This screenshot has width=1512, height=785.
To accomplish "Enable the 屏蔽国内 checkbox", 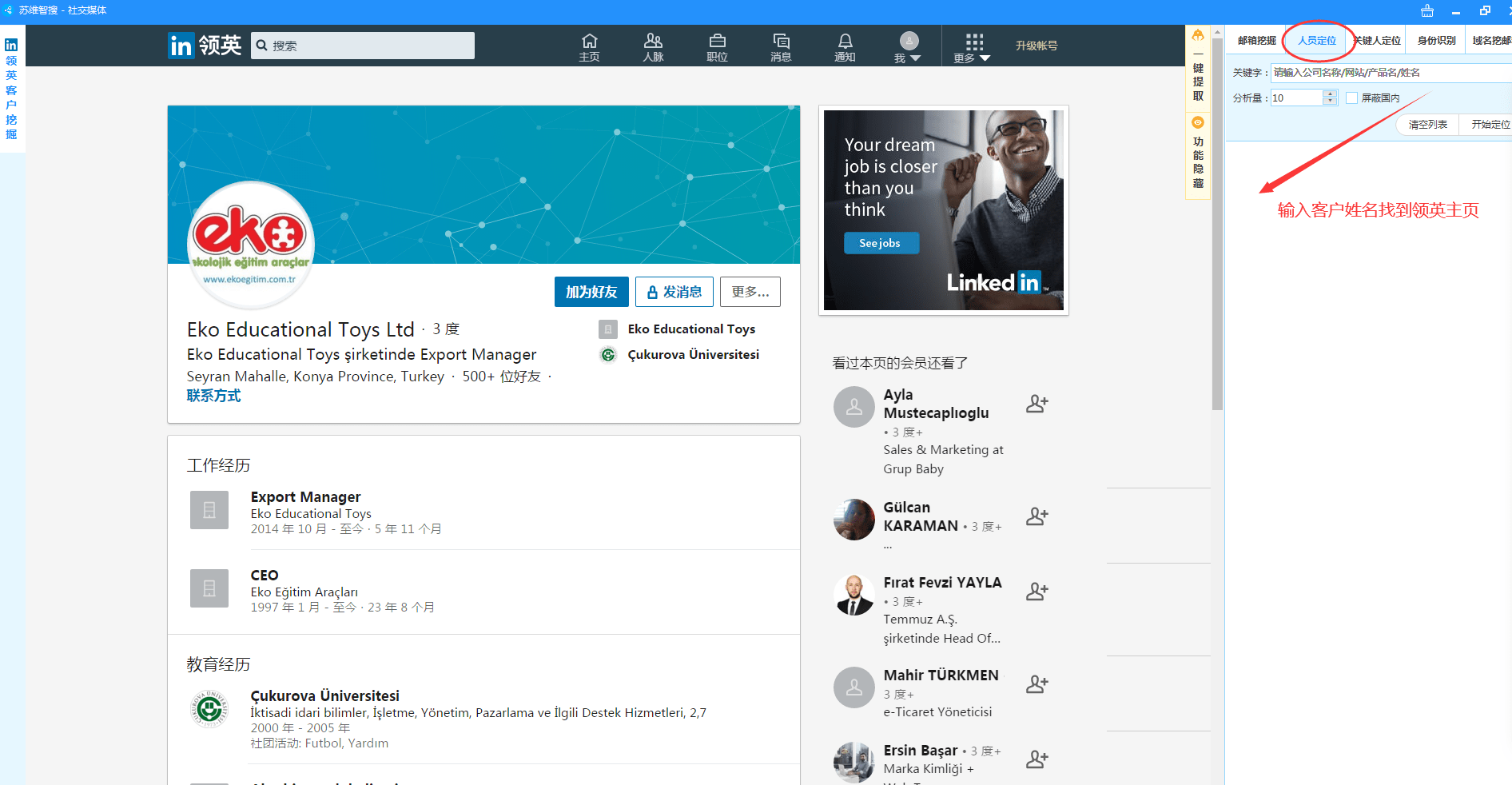I will point(1351,98).
